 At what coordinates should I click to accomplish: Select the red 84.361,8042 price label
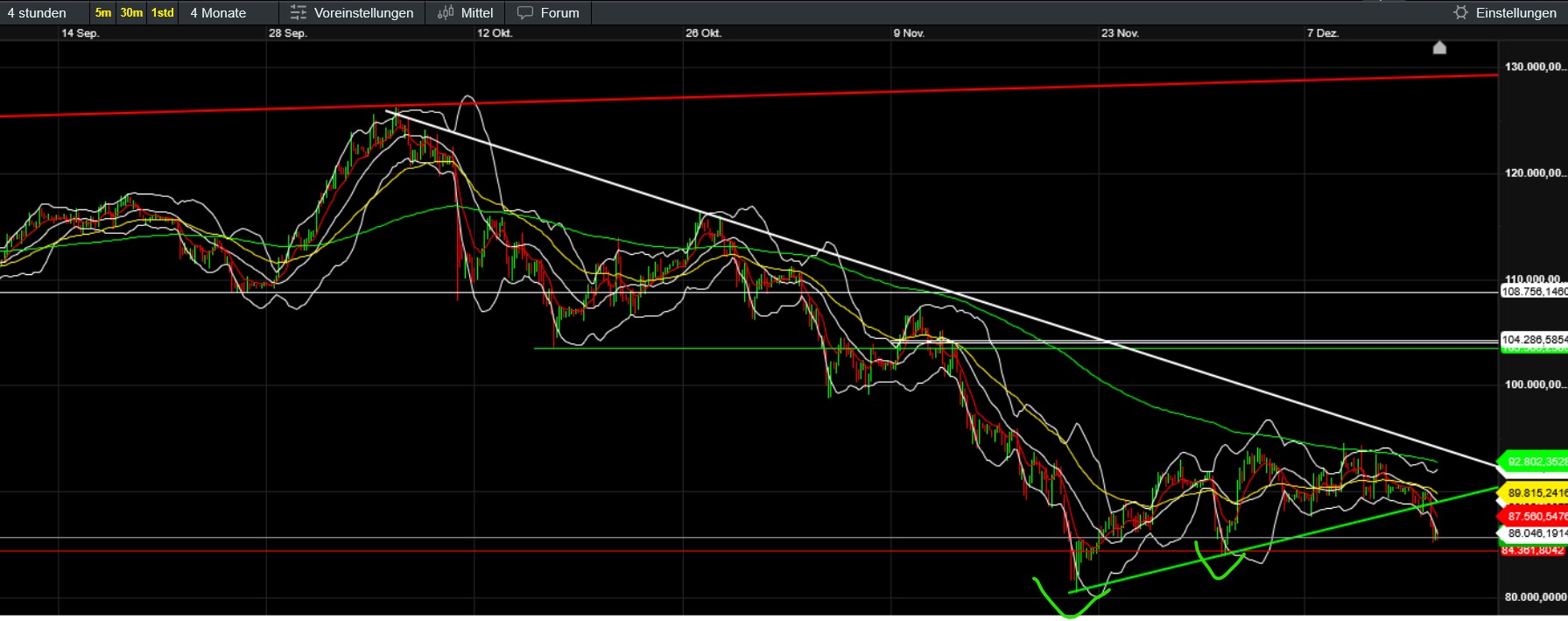point(1534,550)
